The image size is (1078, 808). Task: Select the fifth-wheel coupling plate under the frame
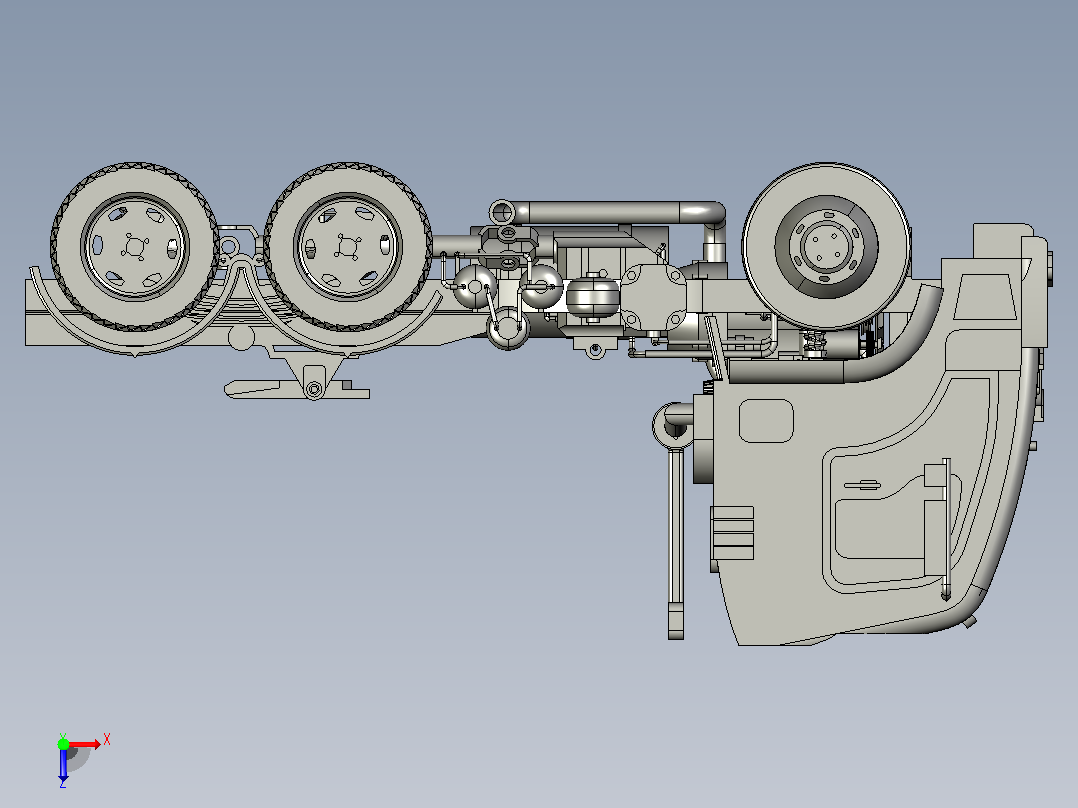point(297,389)
